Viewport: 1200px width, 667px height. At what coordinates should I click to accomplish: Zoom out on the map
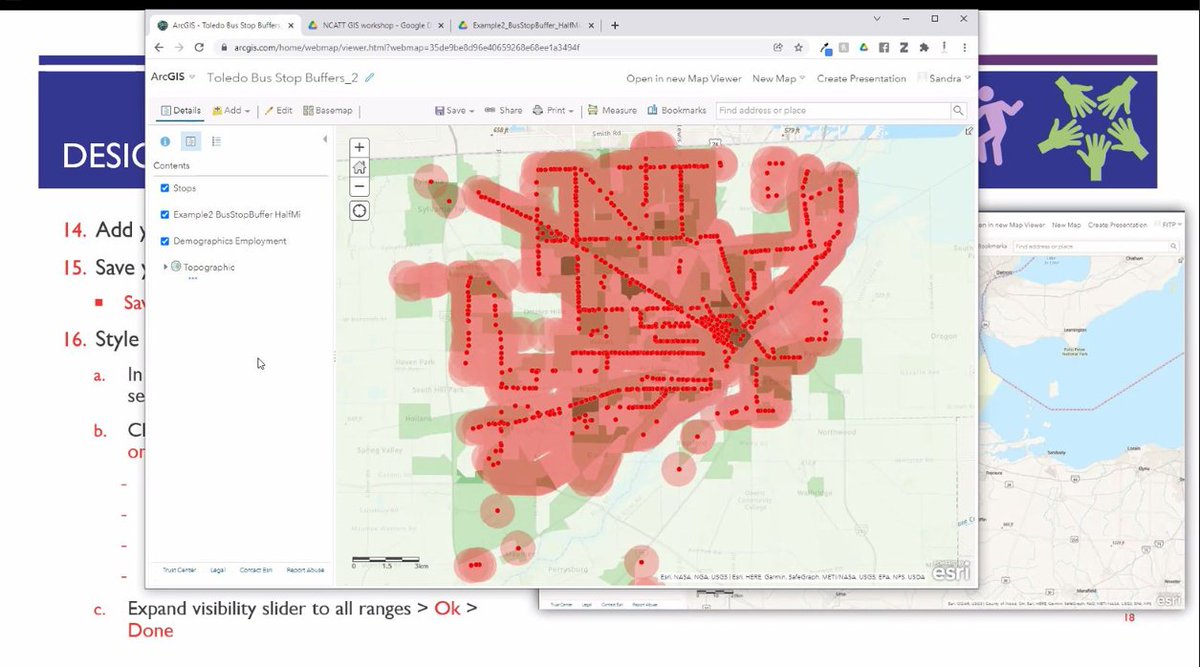point(359,186)
